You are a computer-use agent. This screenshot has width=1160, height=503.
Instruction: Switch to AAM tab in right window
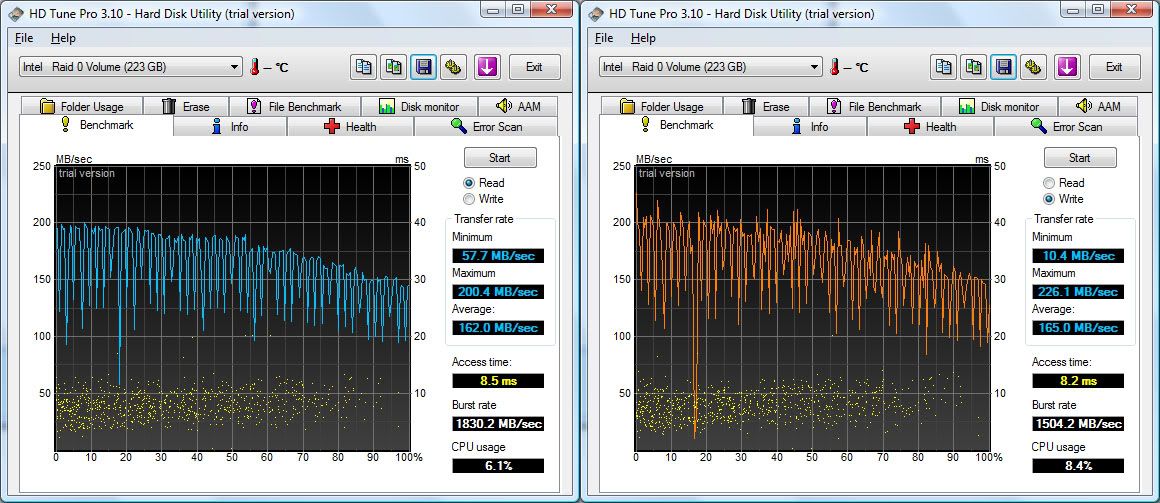tap(1098, 107)
